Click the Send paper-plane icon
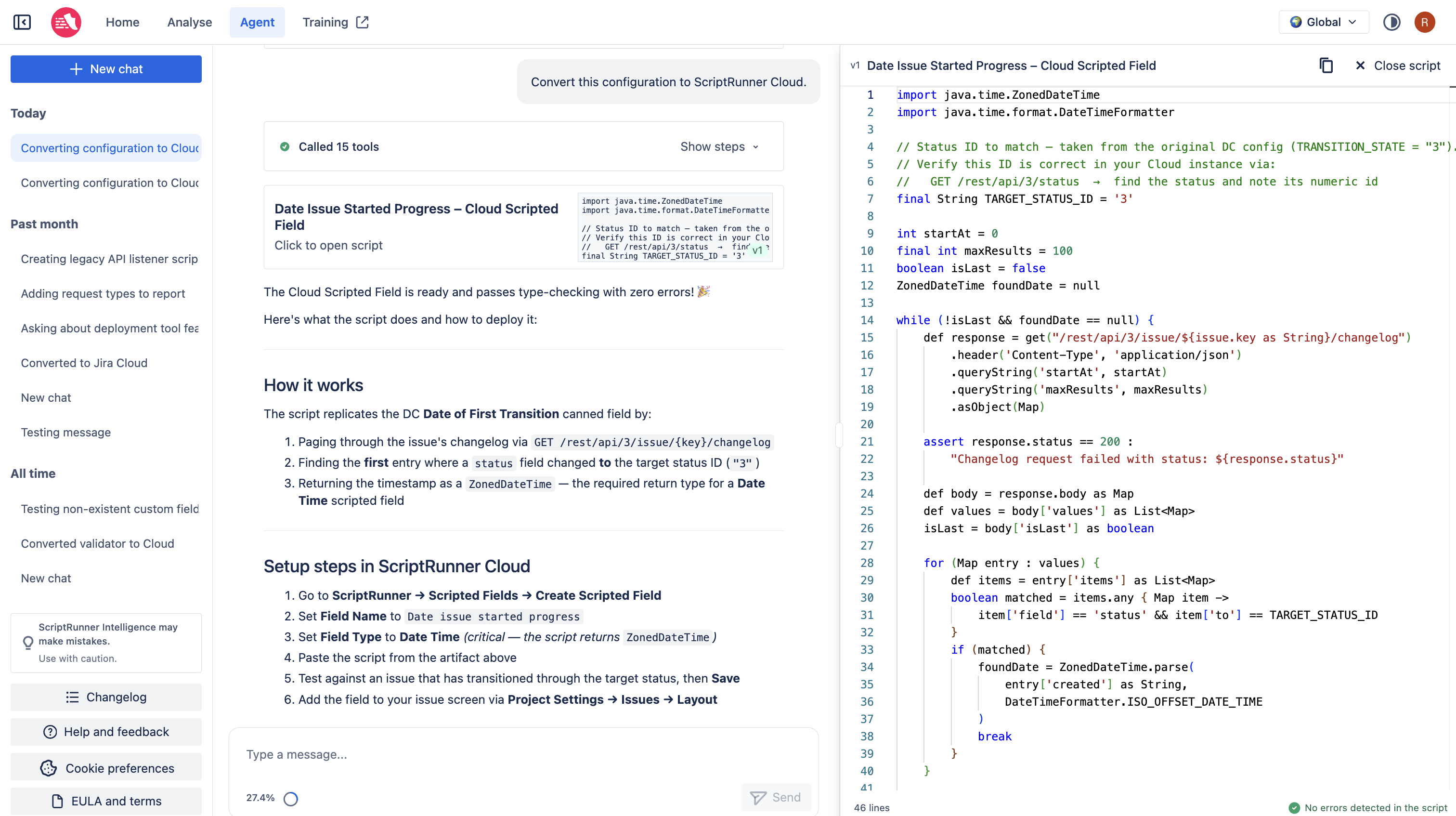The width and height of the screenshot is (1456, 816). [x=758, y=797]
